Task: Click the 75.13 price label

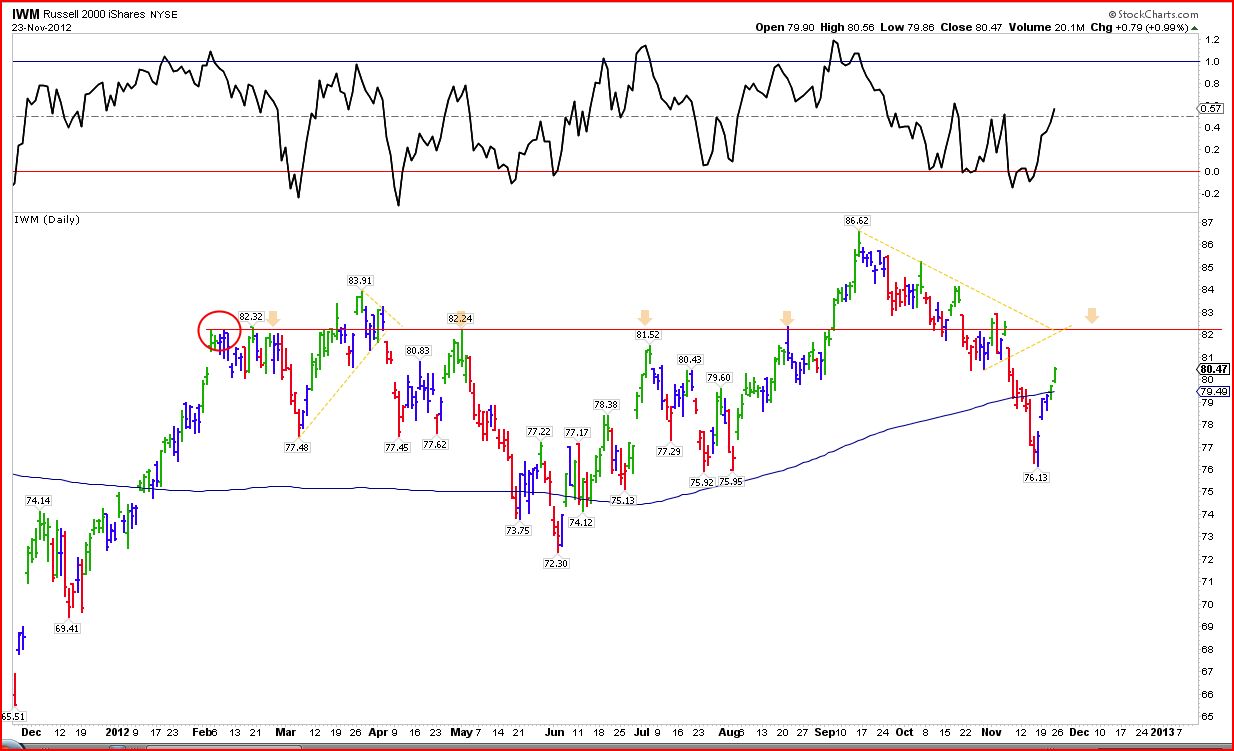Action: point(624,500)
